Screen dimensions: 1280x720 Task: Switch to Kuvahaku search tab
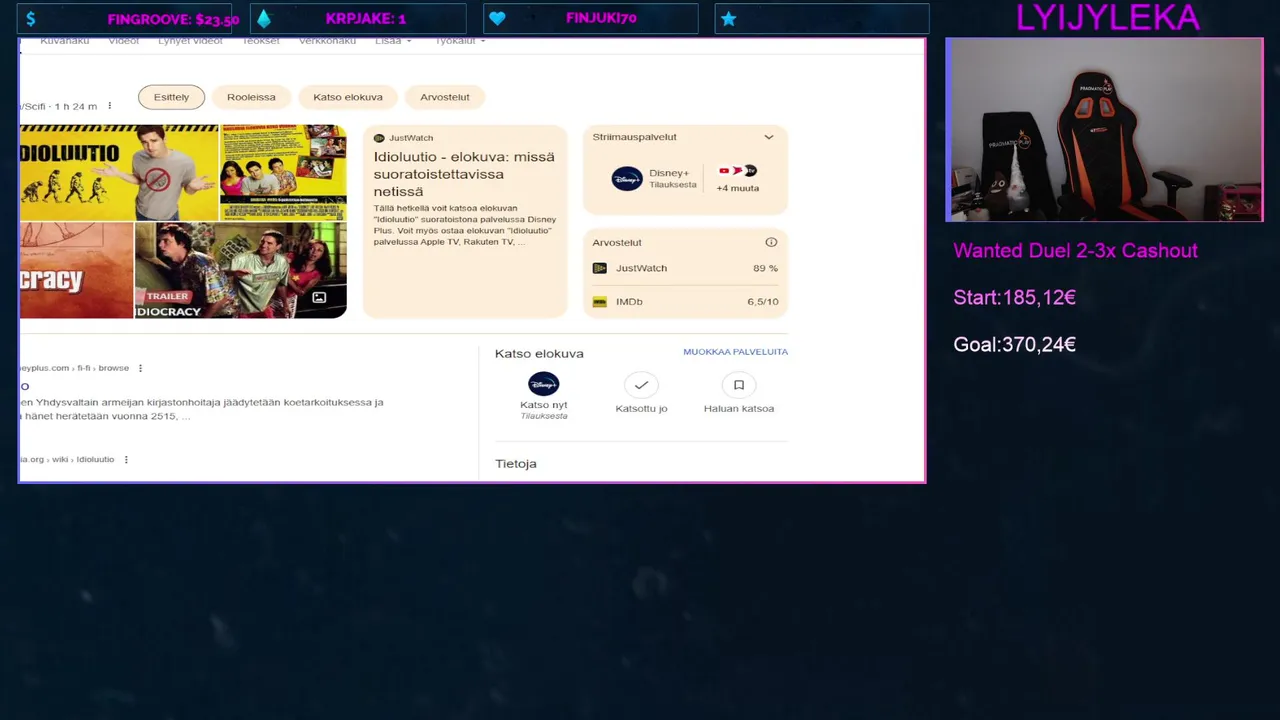(x=65, y=41)
